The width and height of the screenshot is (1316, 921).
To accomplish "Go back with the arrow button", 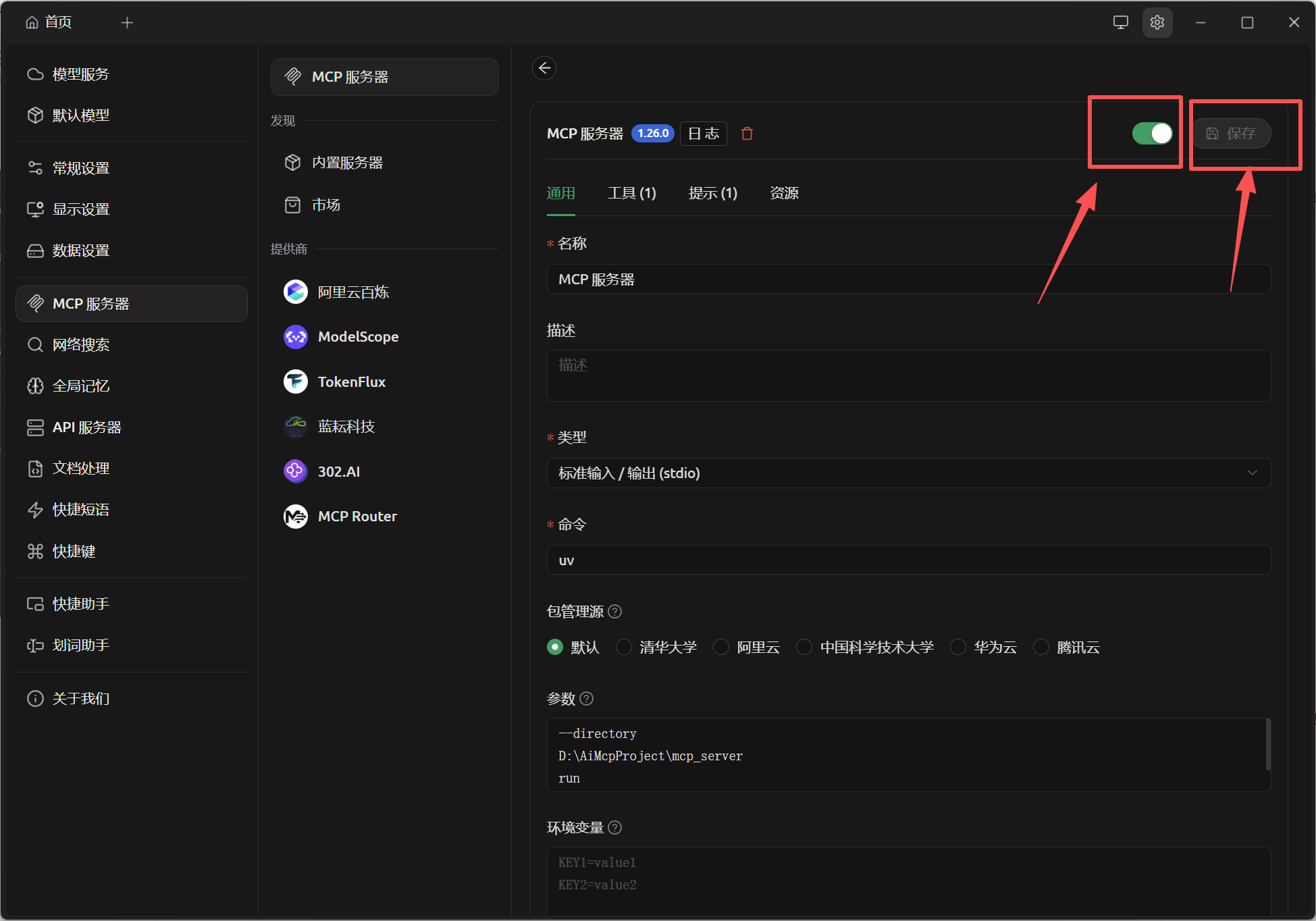I will (x=544, y=68).
